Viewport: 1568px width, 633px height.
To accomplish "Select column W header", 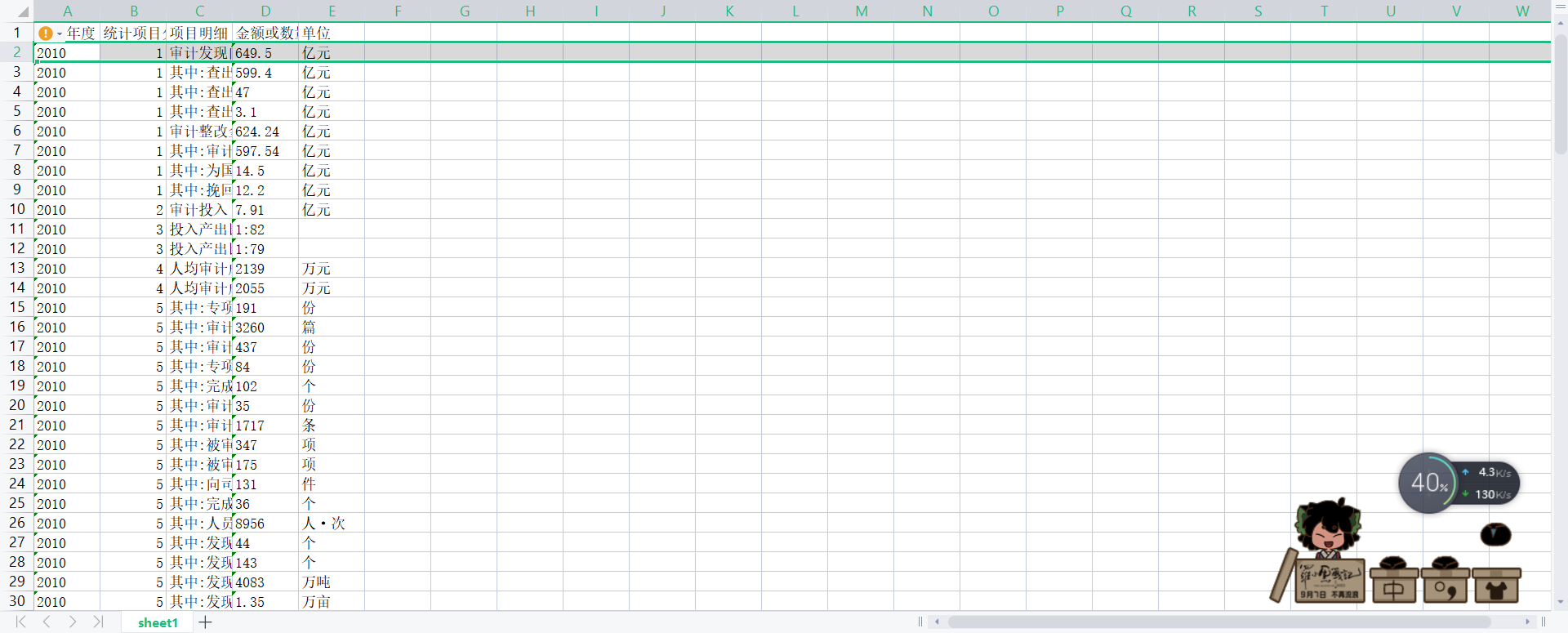I will point(1521,11).
